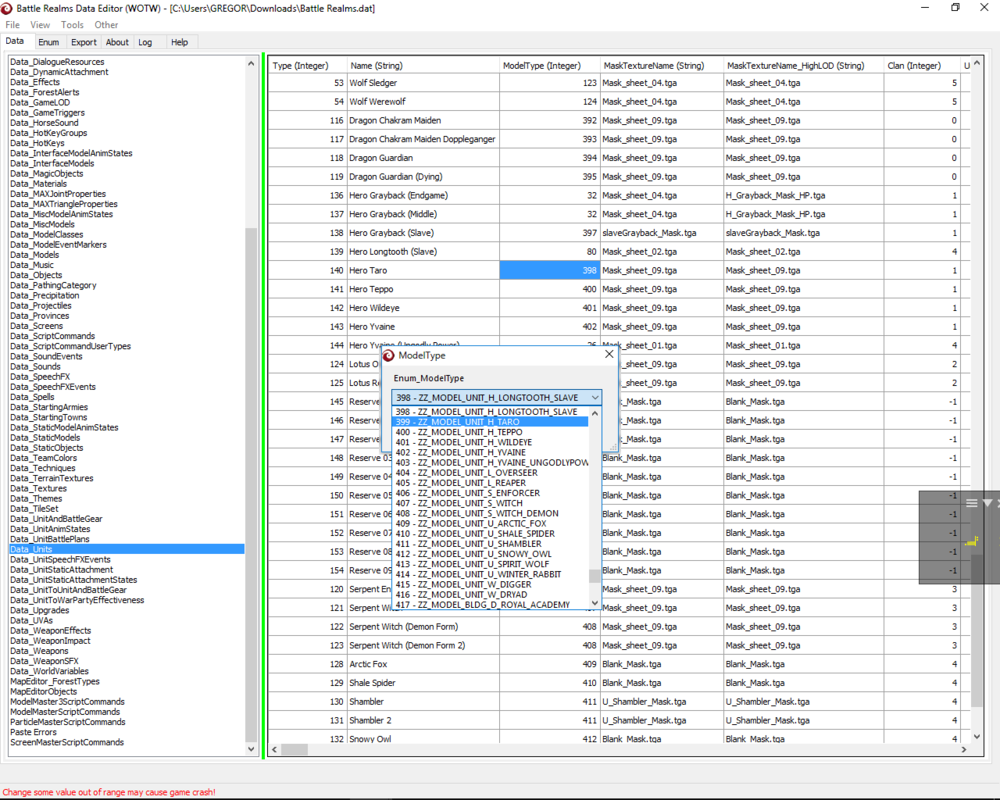The image size is (1000, 800).
Task: Open the View menu
Action: tap(40, 25)
